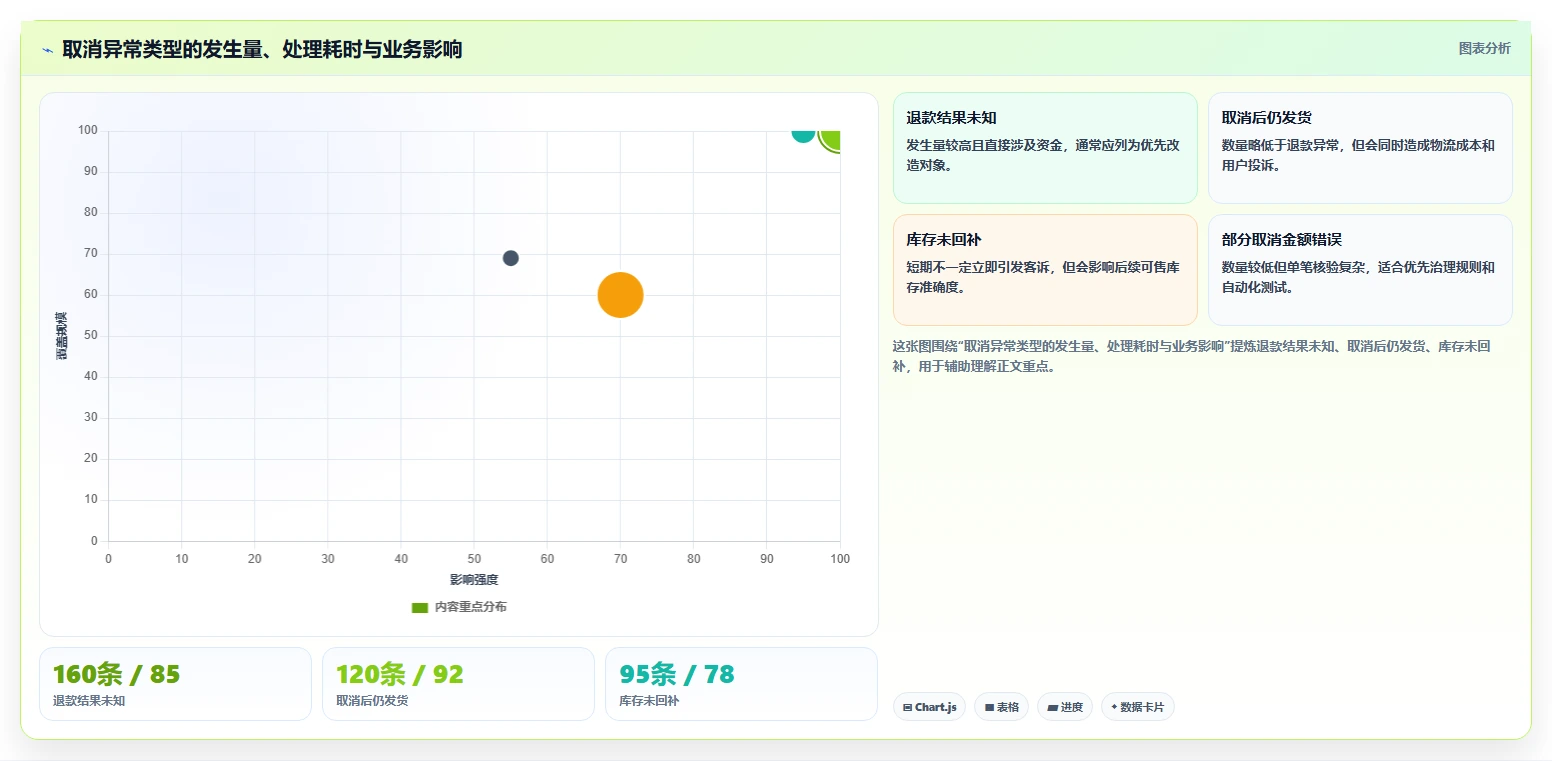This screenshot has width=1552, height=761.
Task: Click the text 发生量较高且直接涉及资金
Action: coord(985,145)
